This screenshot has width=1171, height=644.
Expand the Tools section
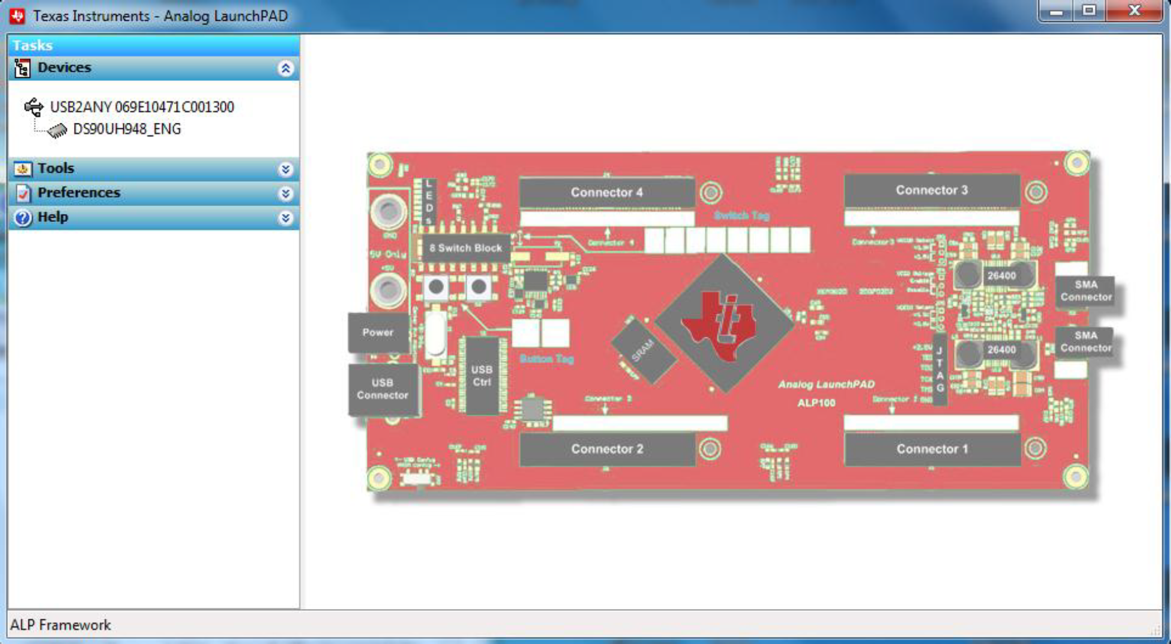pyautogui.click(x=288, y=168)
